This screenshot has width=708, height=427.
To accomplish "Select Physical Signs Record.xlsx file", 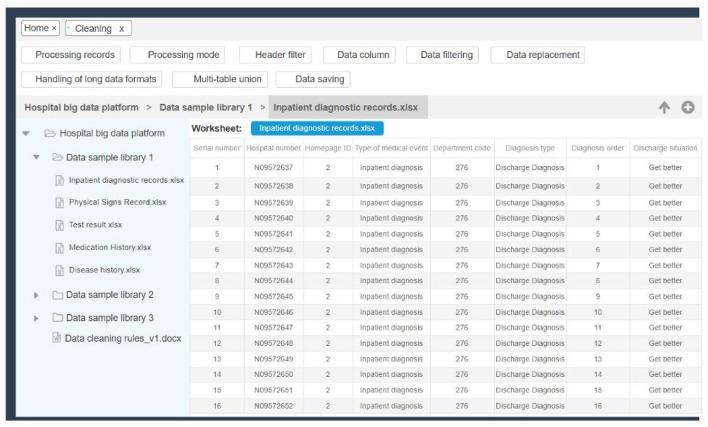I will 117,202.
